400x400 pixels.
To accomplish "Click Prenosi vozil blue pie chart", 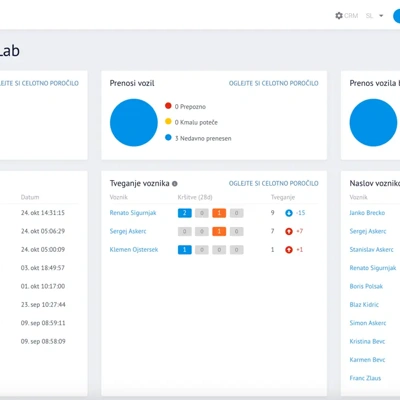I will [134, 122].
